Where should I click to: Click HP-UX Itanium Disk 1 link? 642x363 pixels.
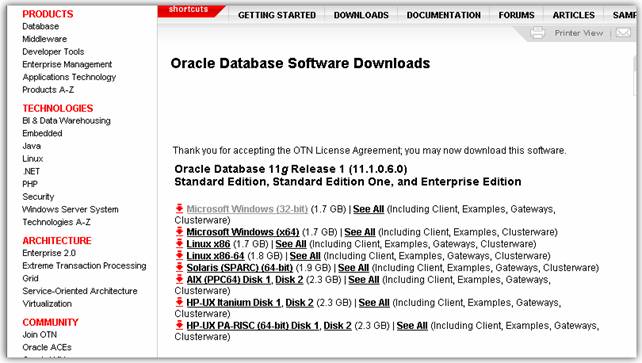coord(234,302)
